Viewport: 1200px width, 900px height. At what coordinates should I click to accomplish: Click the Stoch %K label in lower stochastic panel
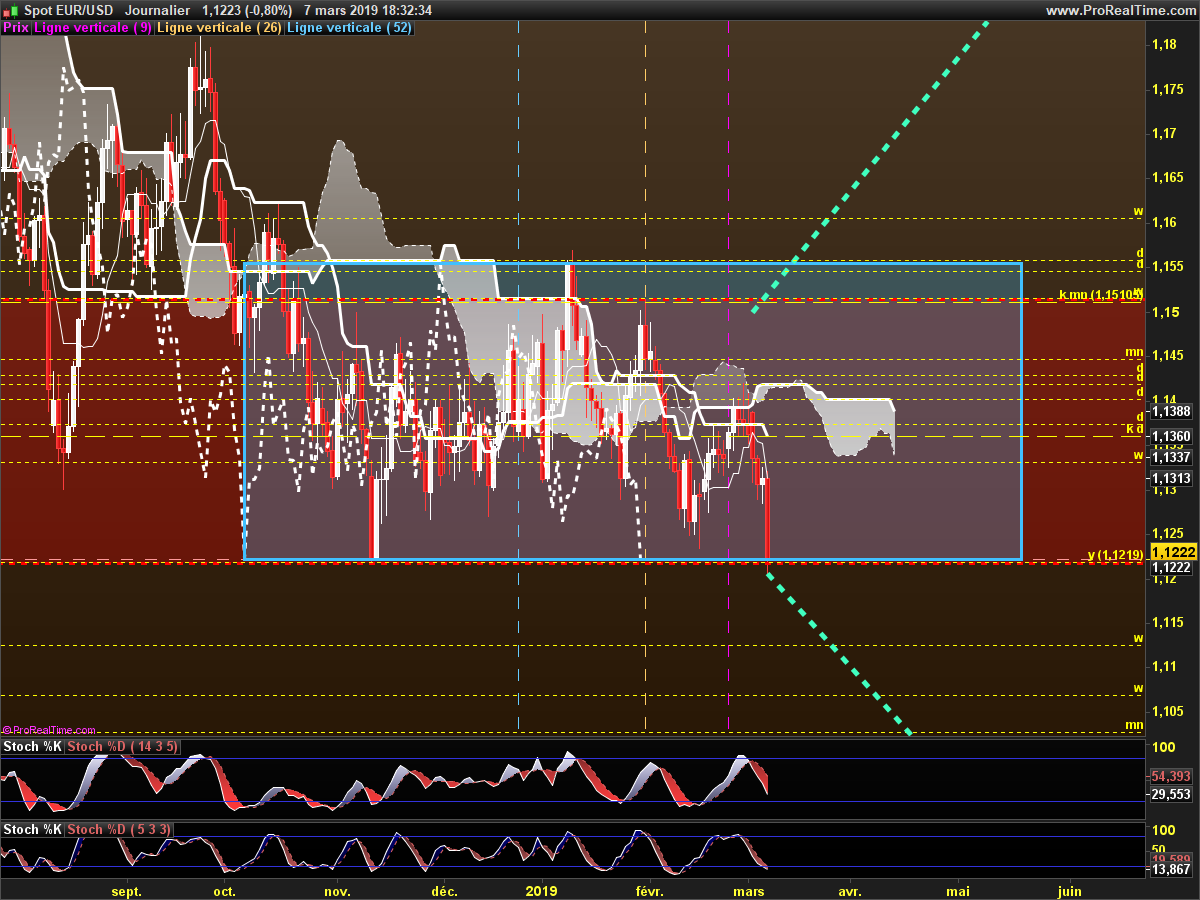(31, 829)
